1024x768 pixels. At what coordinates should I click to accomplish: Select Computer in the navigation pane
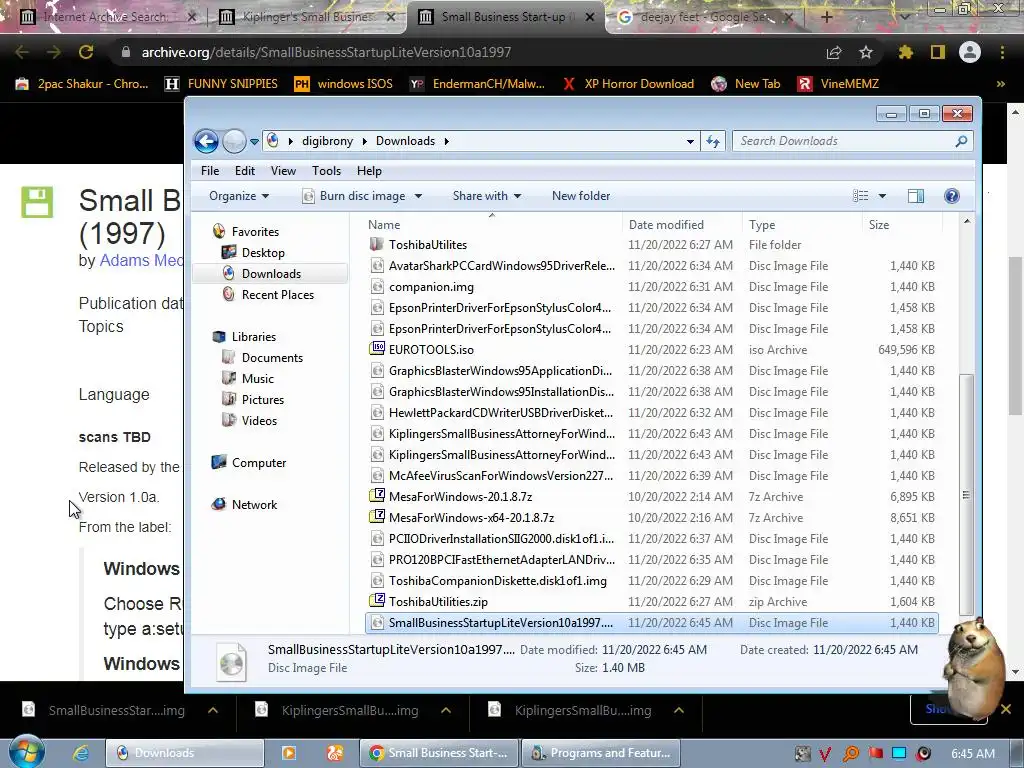click(x=259, y=463)
